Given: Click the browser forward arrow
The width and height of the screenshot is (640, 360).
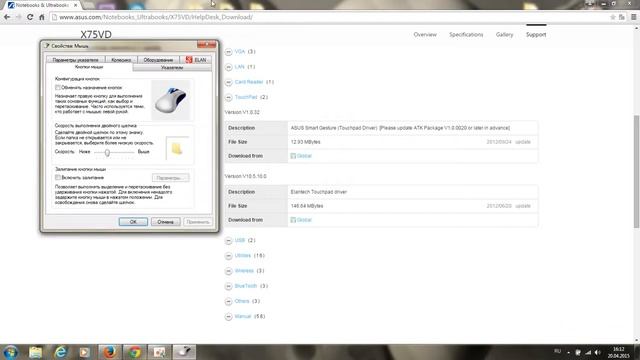Looking at the screenshot, I should (x=18, y=17).
